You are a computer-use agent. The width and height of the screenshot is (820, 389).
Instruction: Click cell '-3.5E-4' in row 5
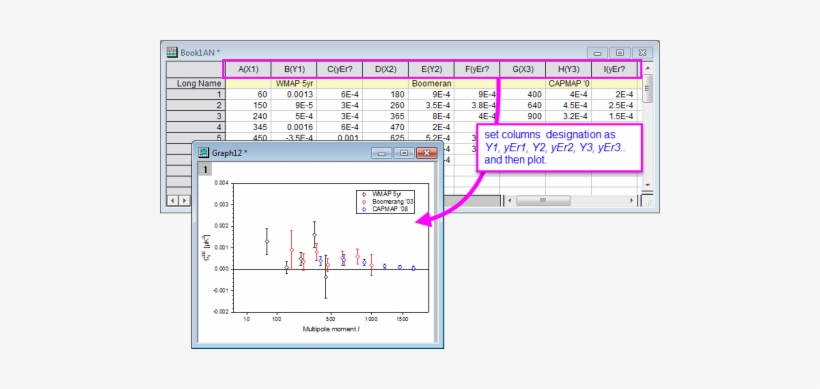tap(294, 138)
